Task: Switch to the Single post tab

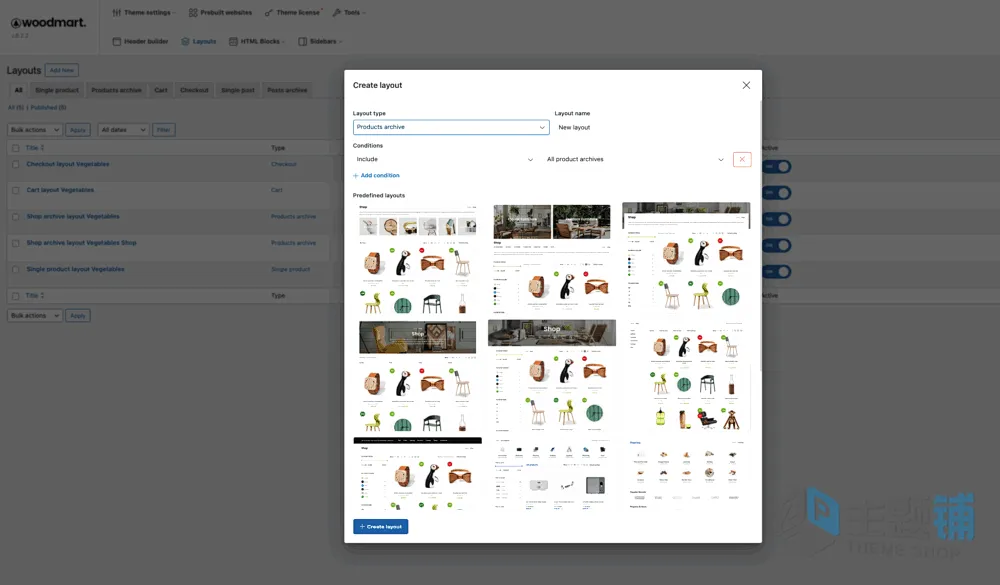Action: pyautogui.click(x=238, y=90)
